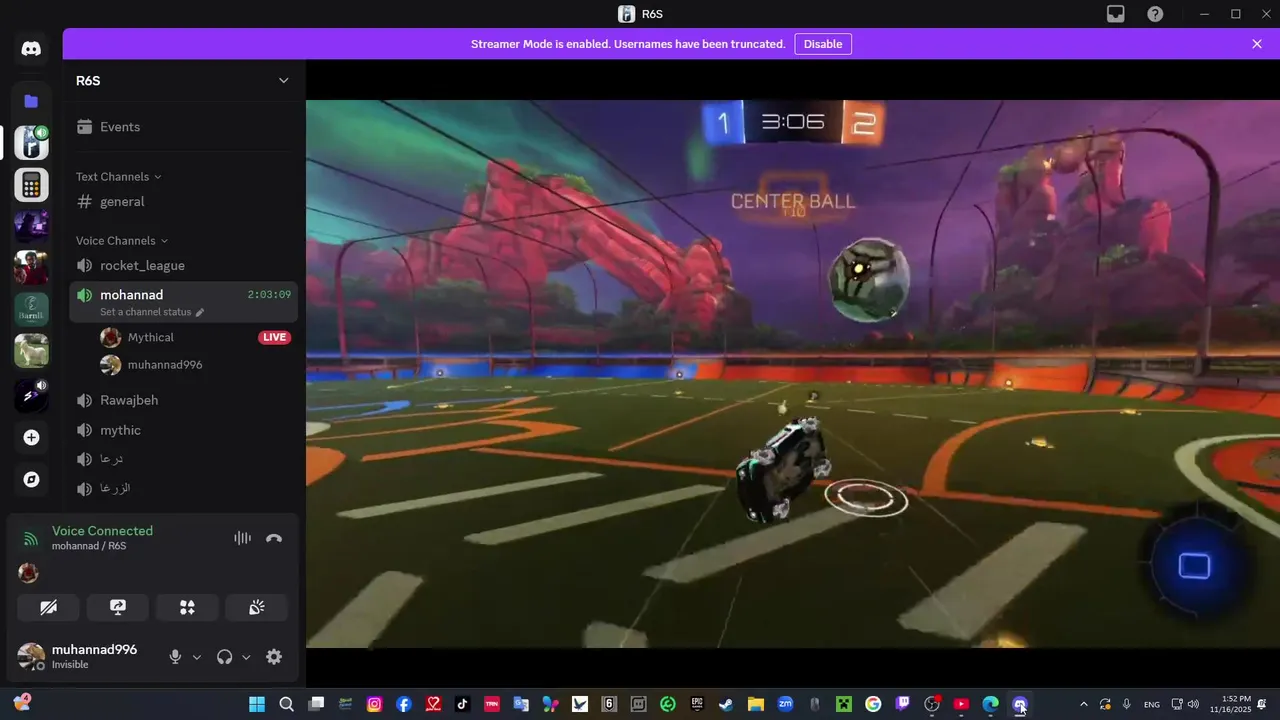Select the calculator server icon

31,185
